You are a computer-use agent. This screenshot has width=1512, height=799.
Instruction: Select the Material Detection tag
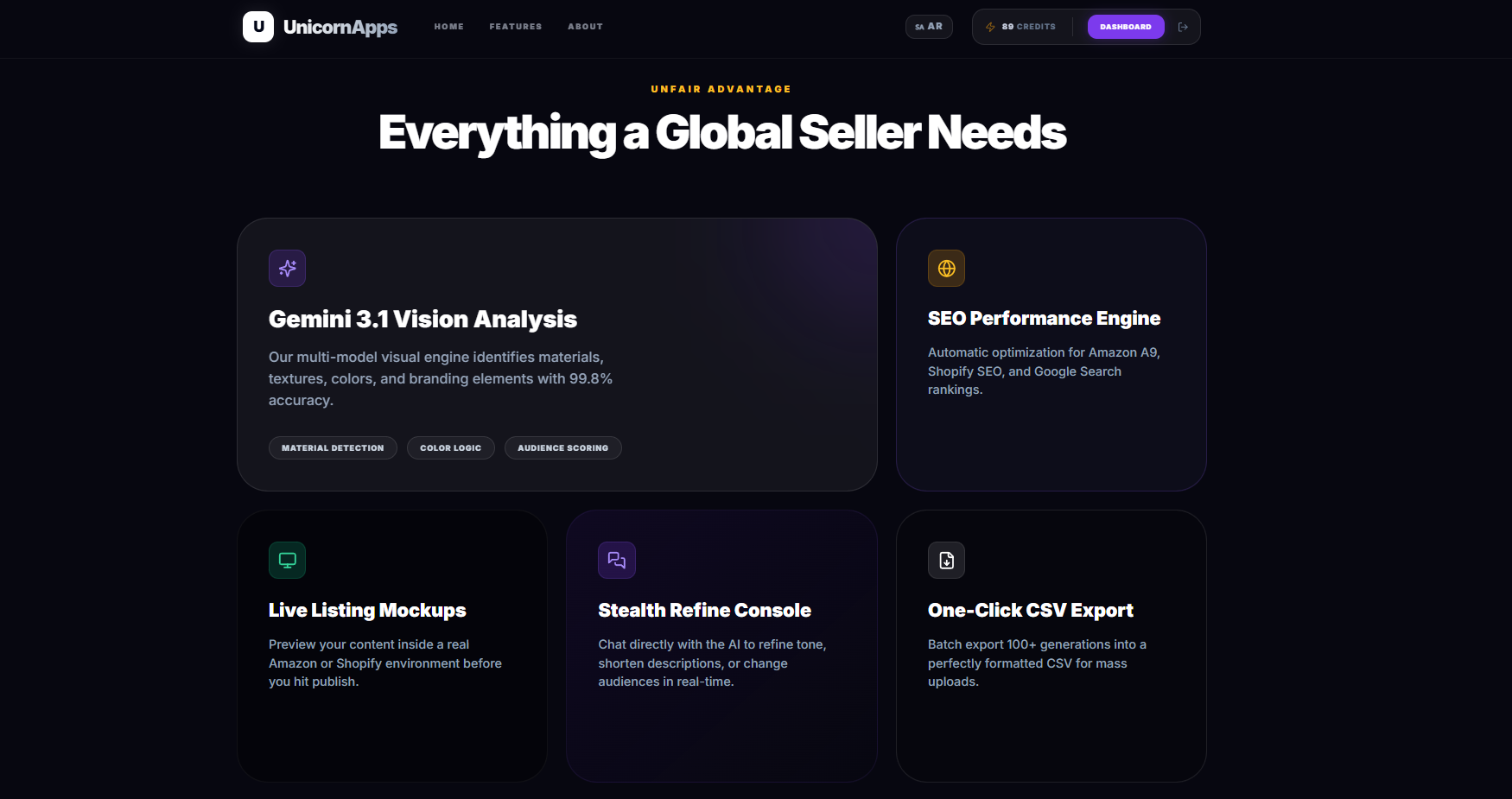[333, 447]
